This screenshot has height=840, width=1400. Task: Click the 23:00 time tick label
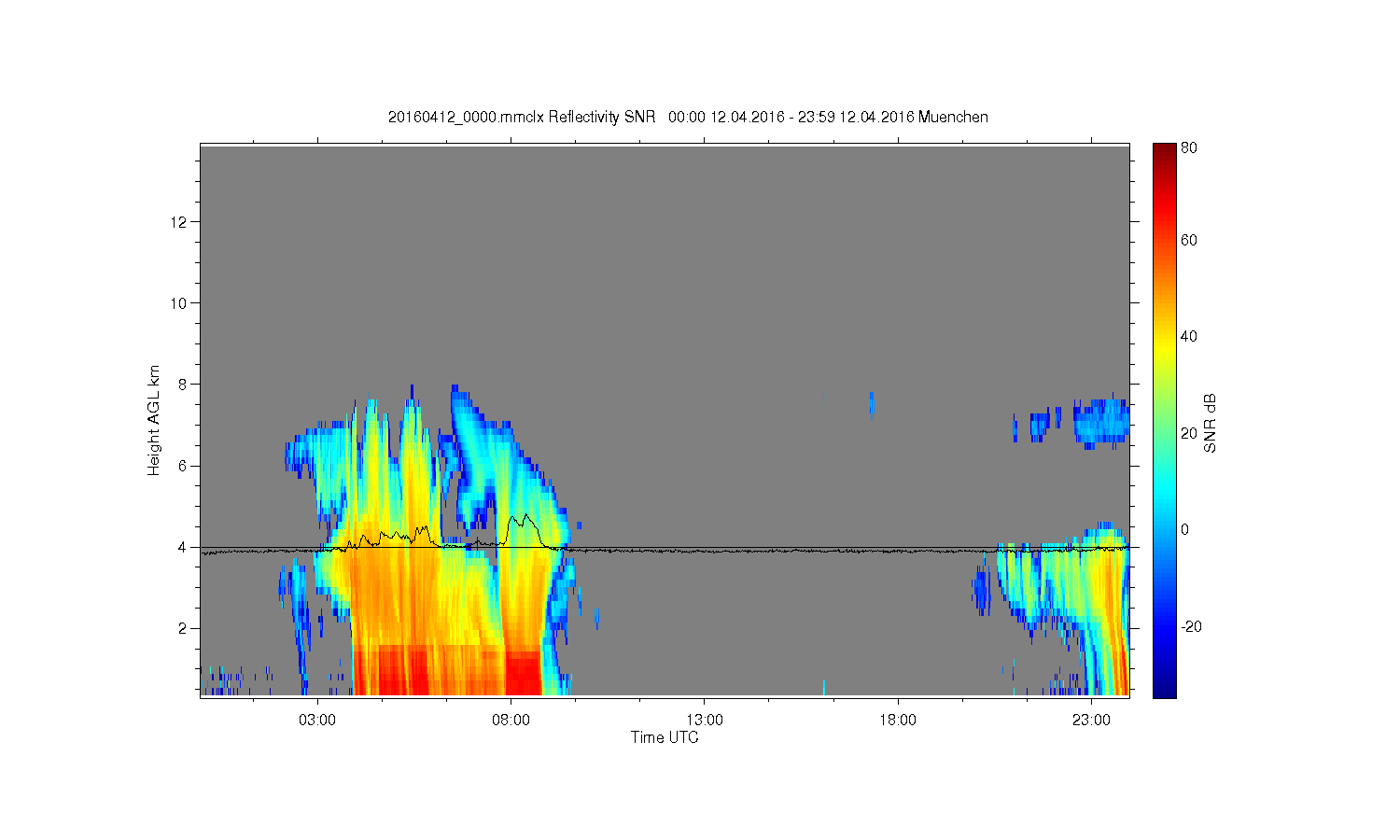point(1091,720)
